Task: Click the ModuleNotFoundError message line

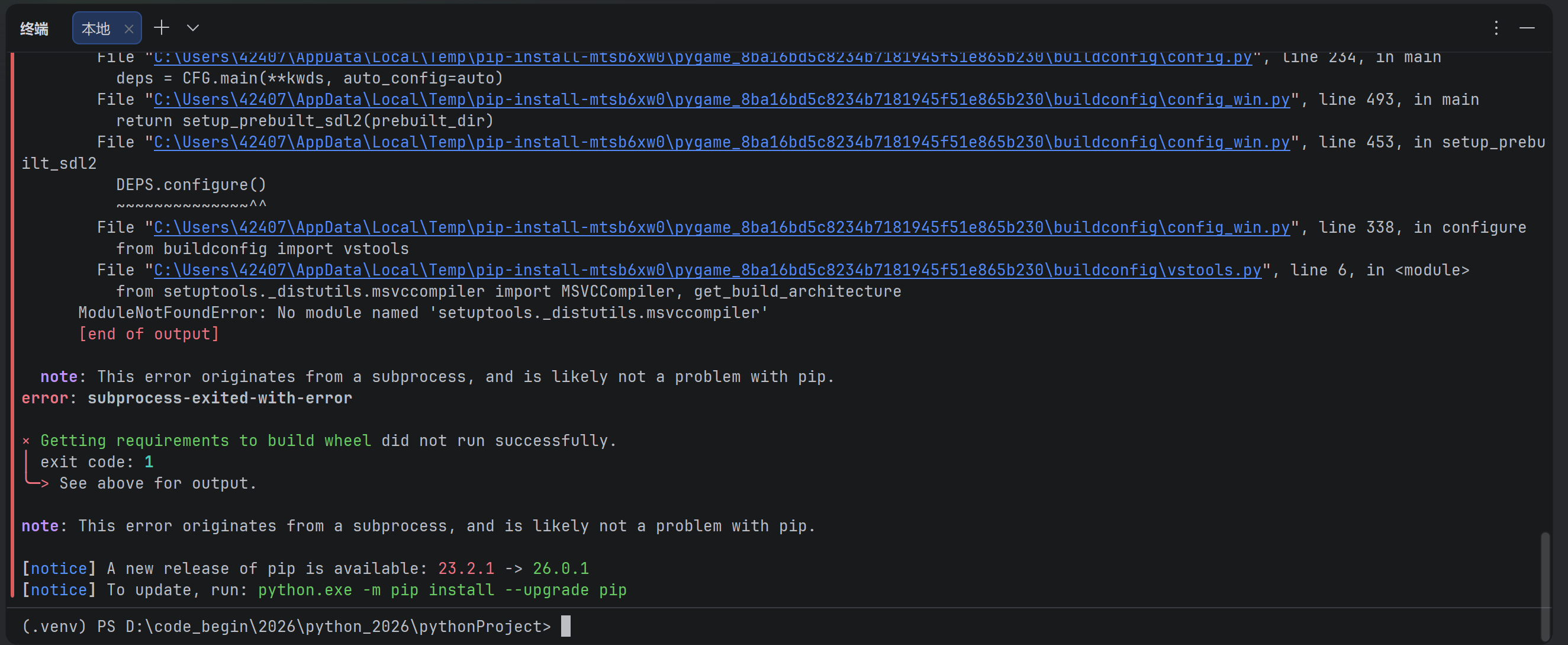Action: (423, 313)
